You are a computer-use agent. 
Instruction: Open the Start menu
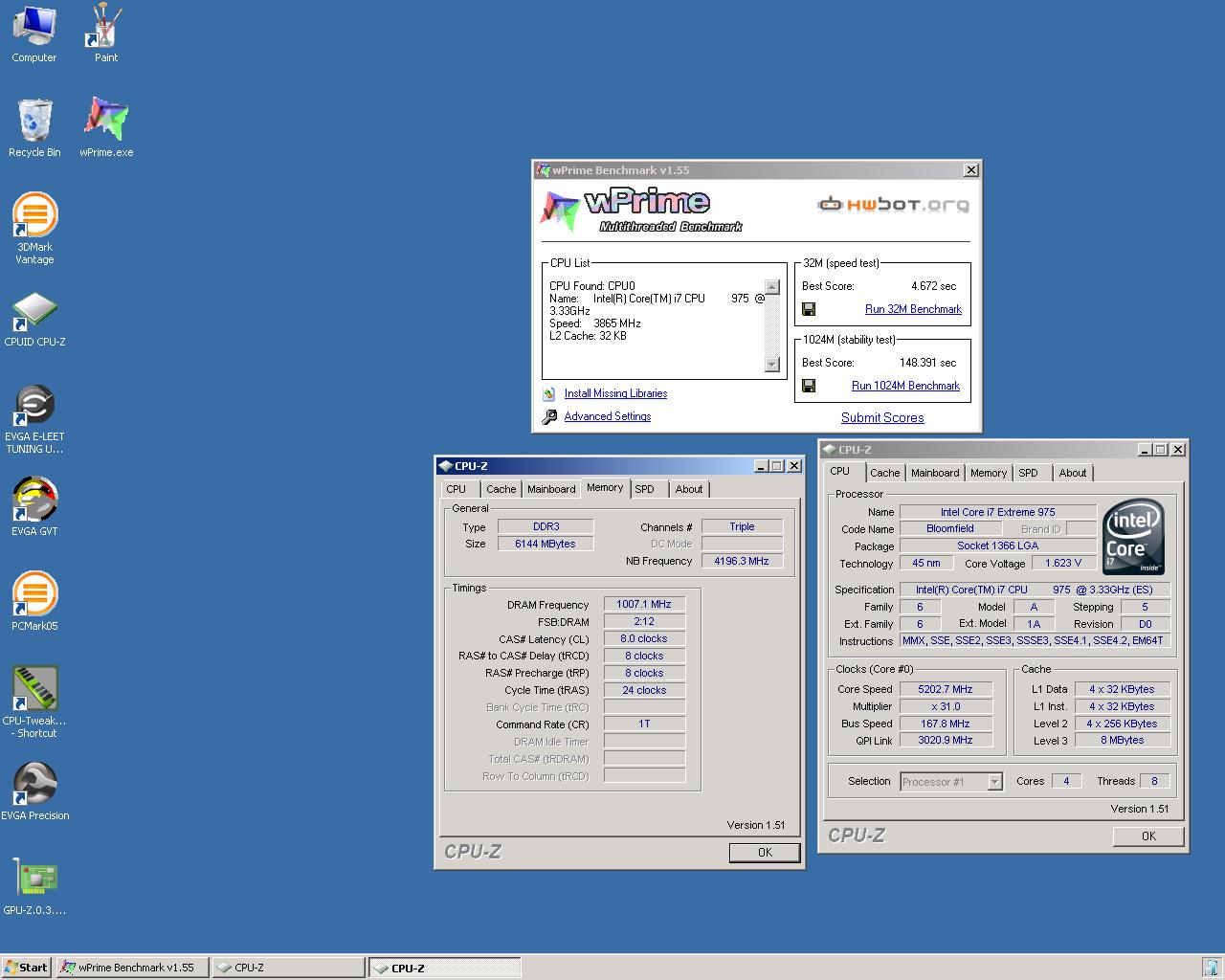click(26, 968)
